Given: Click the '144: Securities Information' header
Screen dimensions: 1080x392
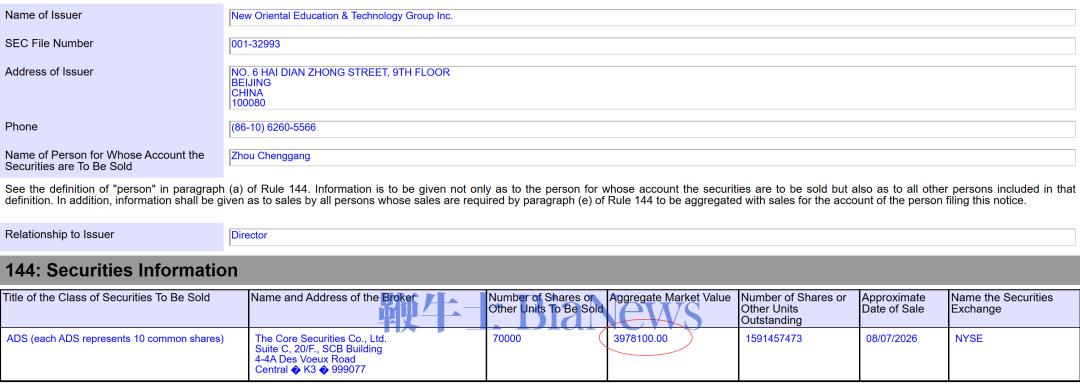Looking at the screenshot, I should [x=121, y=270].
